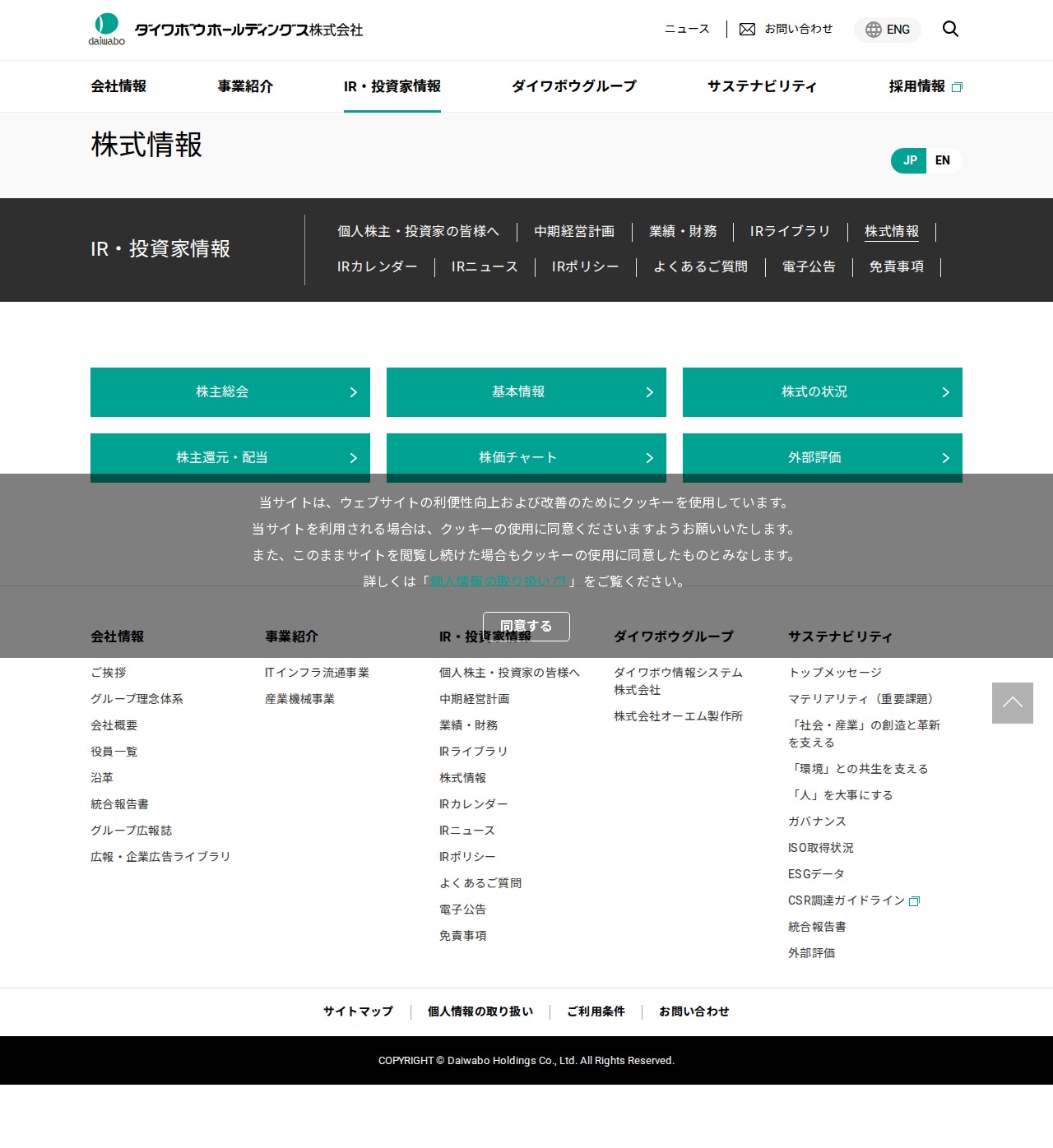
Task: Open the 外部評価 button
Action: [823, 458]
